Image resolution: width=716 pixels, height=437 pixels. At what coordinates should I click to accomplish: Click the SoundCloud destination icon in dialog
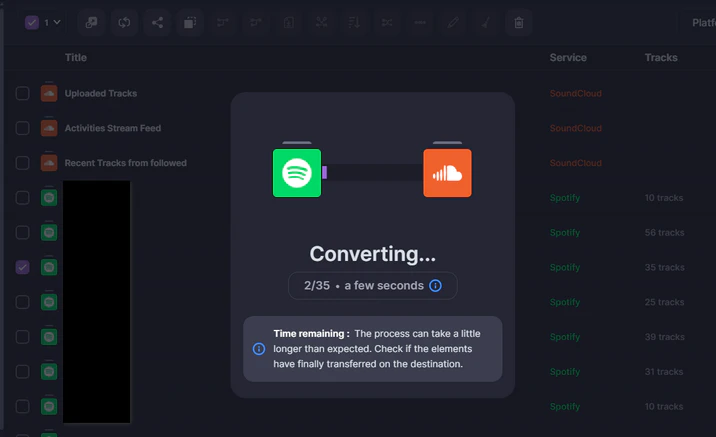click(447, 173)
